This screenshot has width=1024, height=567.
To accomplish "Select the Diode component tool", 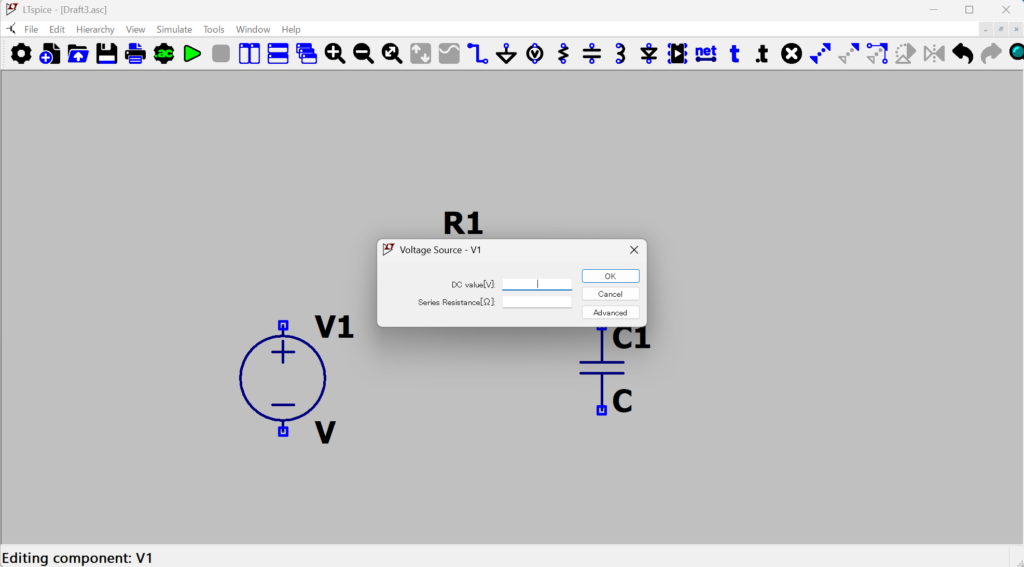I will (x=649, y=53).
